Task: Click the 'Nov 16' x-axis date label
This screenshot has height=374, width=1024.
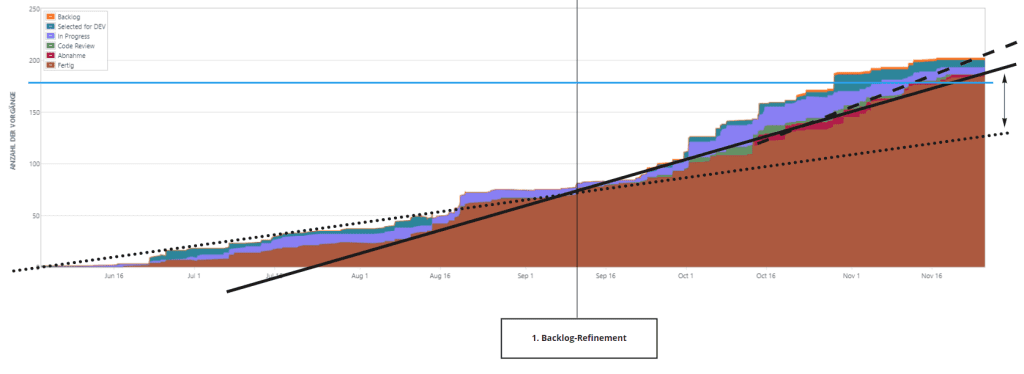Action: (x=931, y=276)
